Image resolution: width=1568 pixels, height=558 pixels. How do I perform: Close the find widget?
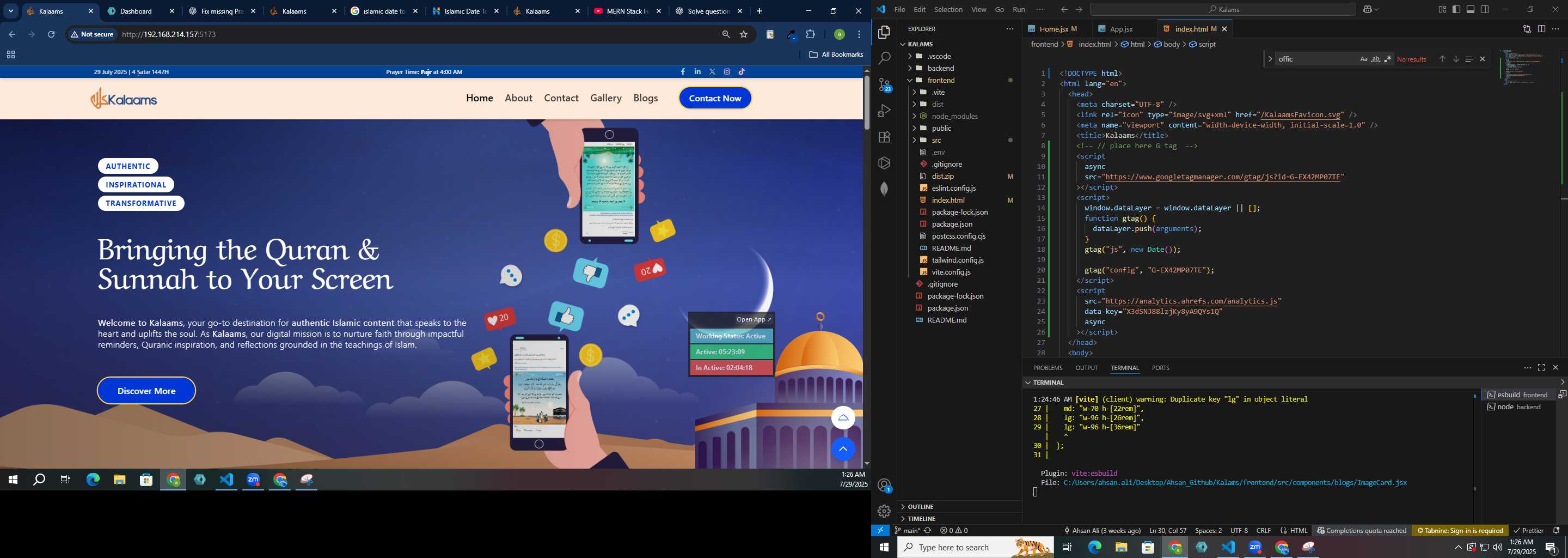(1483, 59)
